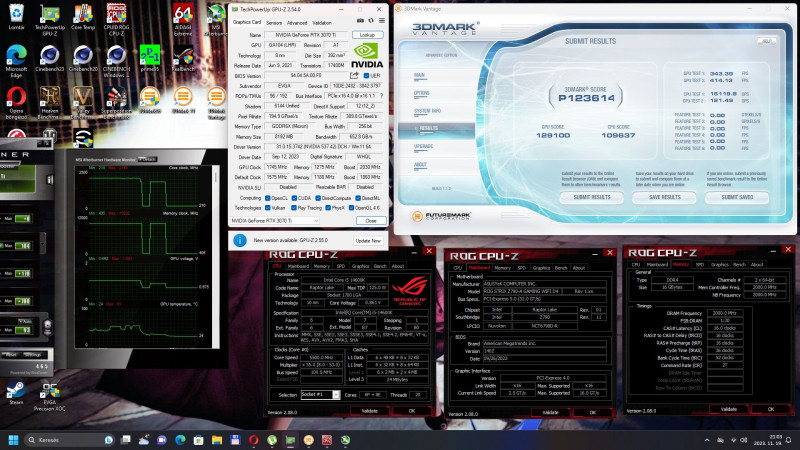
Task: Switch to the Sensors tab in GPU-Z
Action: [x=274, y=23]
